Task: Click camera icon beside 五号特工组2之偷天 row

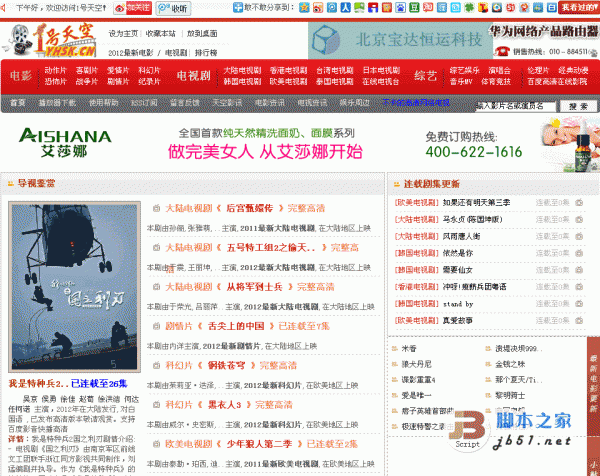Action: (x=156, y=248)
